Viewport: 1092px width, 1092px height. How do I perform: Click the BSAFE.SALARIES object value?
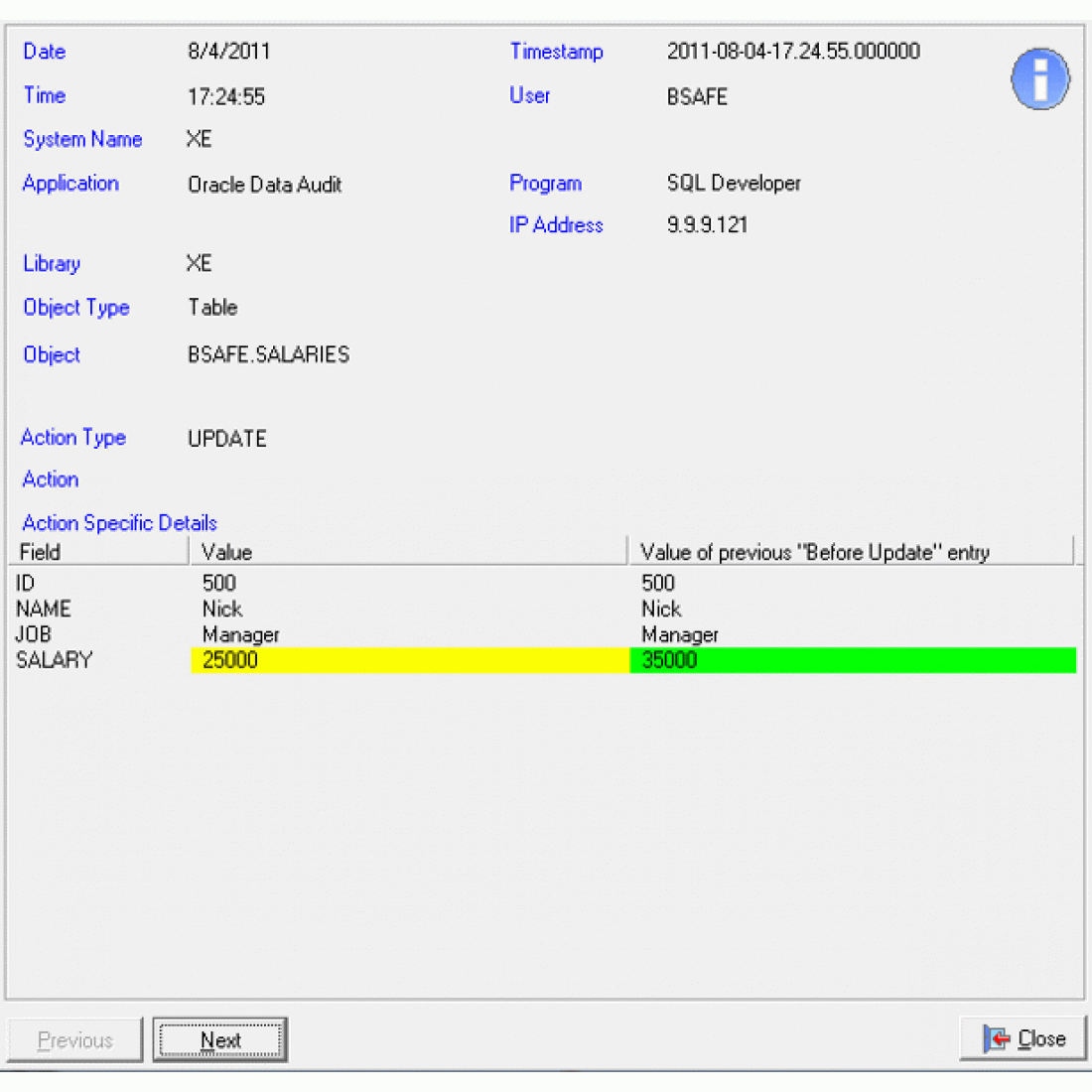point(268,354)
